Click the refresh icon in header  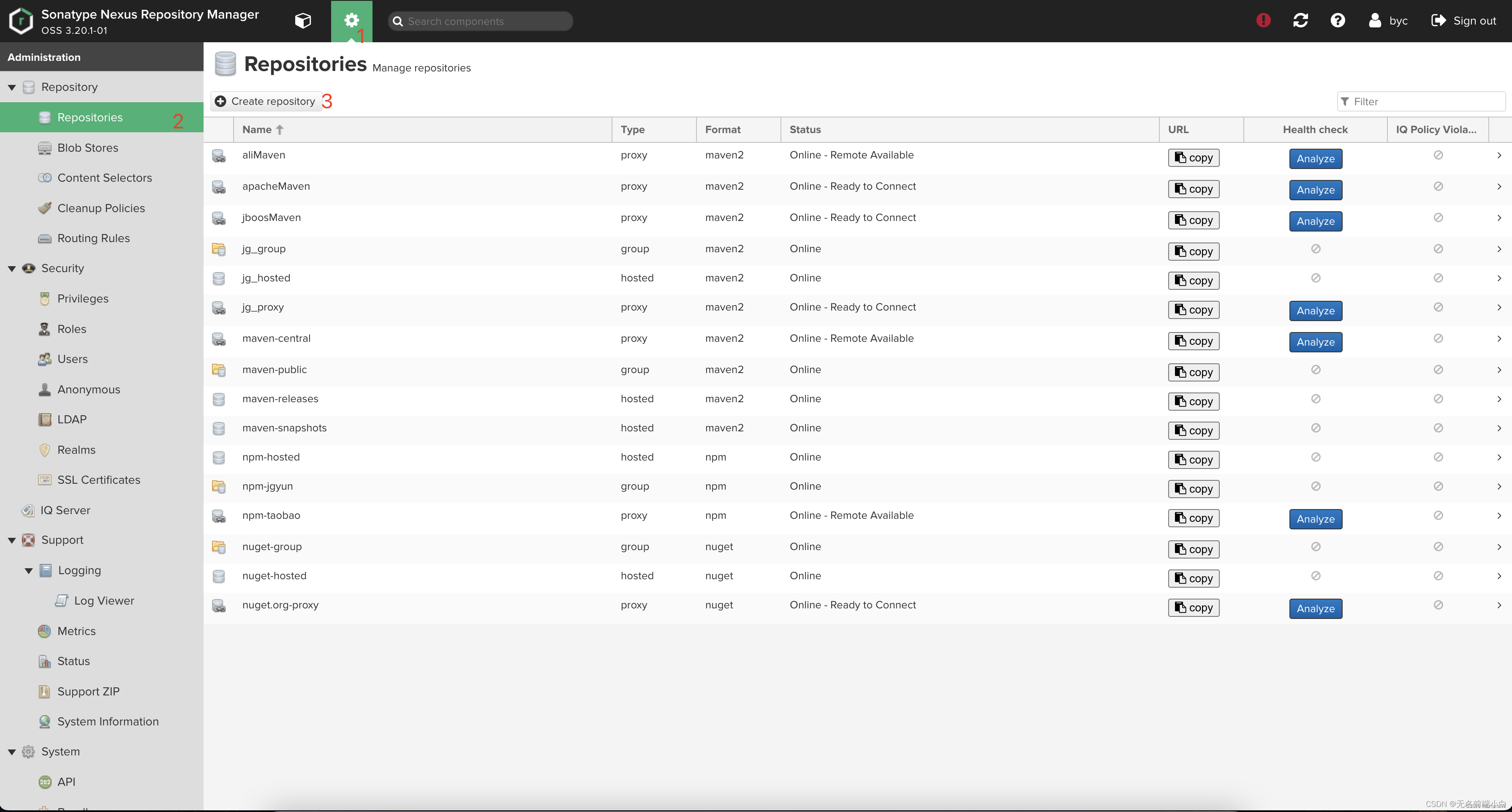click(1300, 21)
